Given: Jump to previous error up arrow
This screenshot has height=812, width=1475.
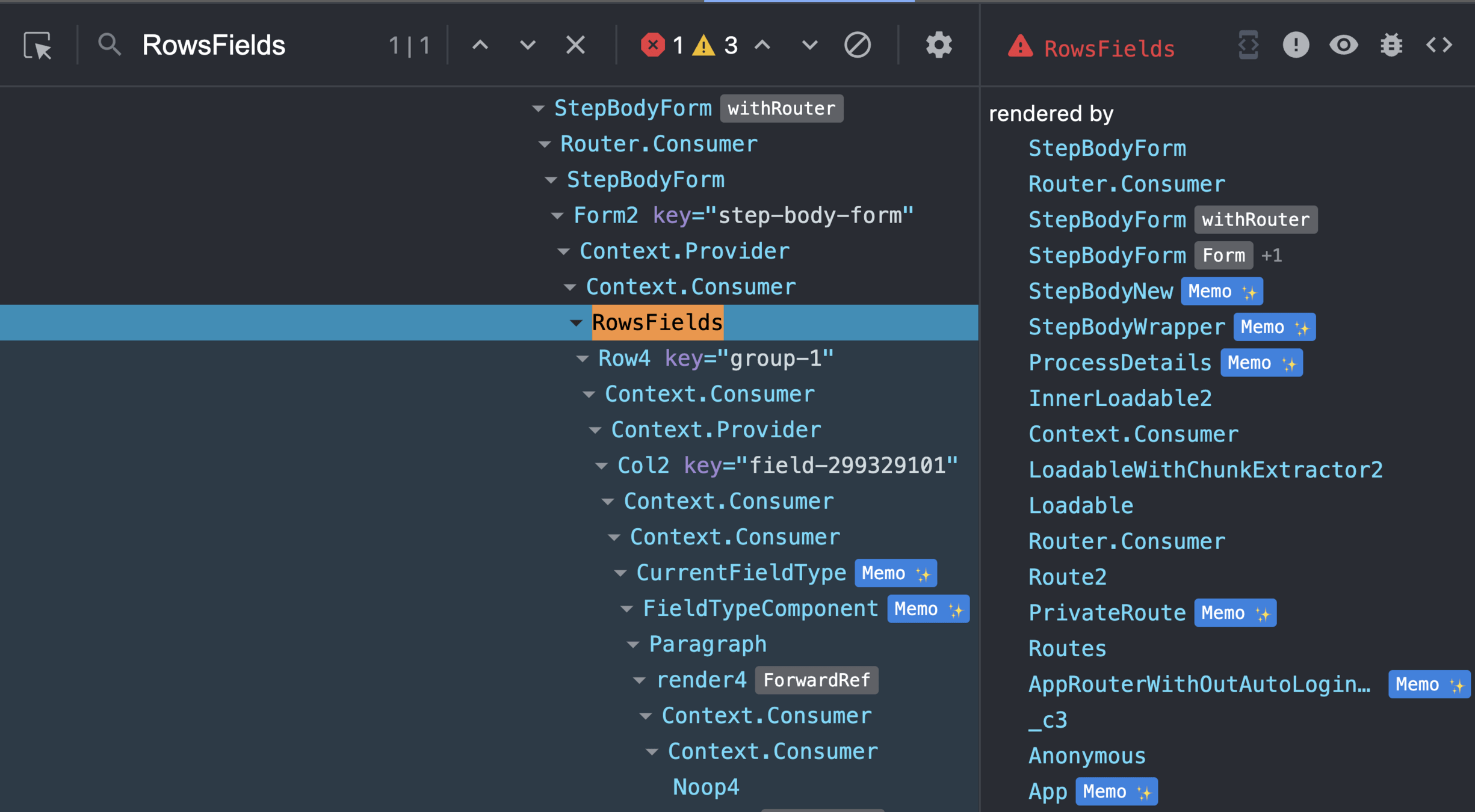Looking at the screenshot, I should (762, 45).
